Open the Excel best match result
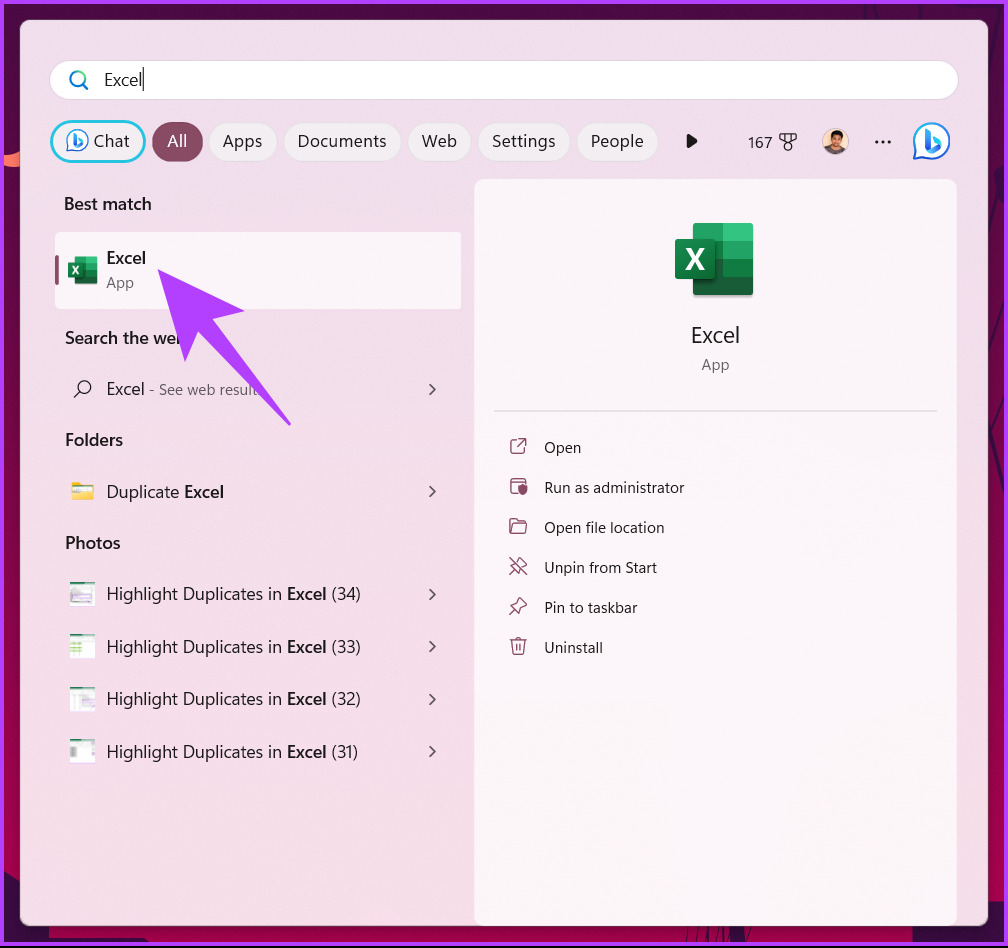The image size is (1008, 948). [258, 270]
